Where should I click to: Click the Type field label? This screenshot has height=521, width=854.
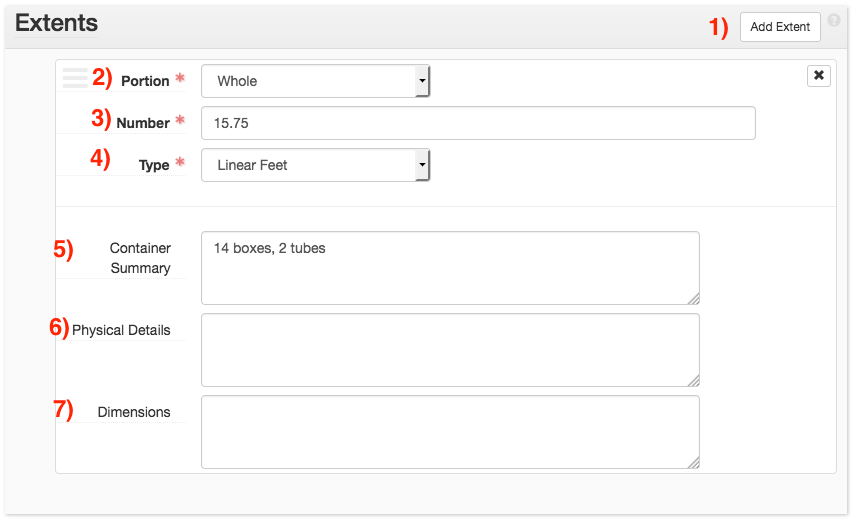(x=154, y=165)
